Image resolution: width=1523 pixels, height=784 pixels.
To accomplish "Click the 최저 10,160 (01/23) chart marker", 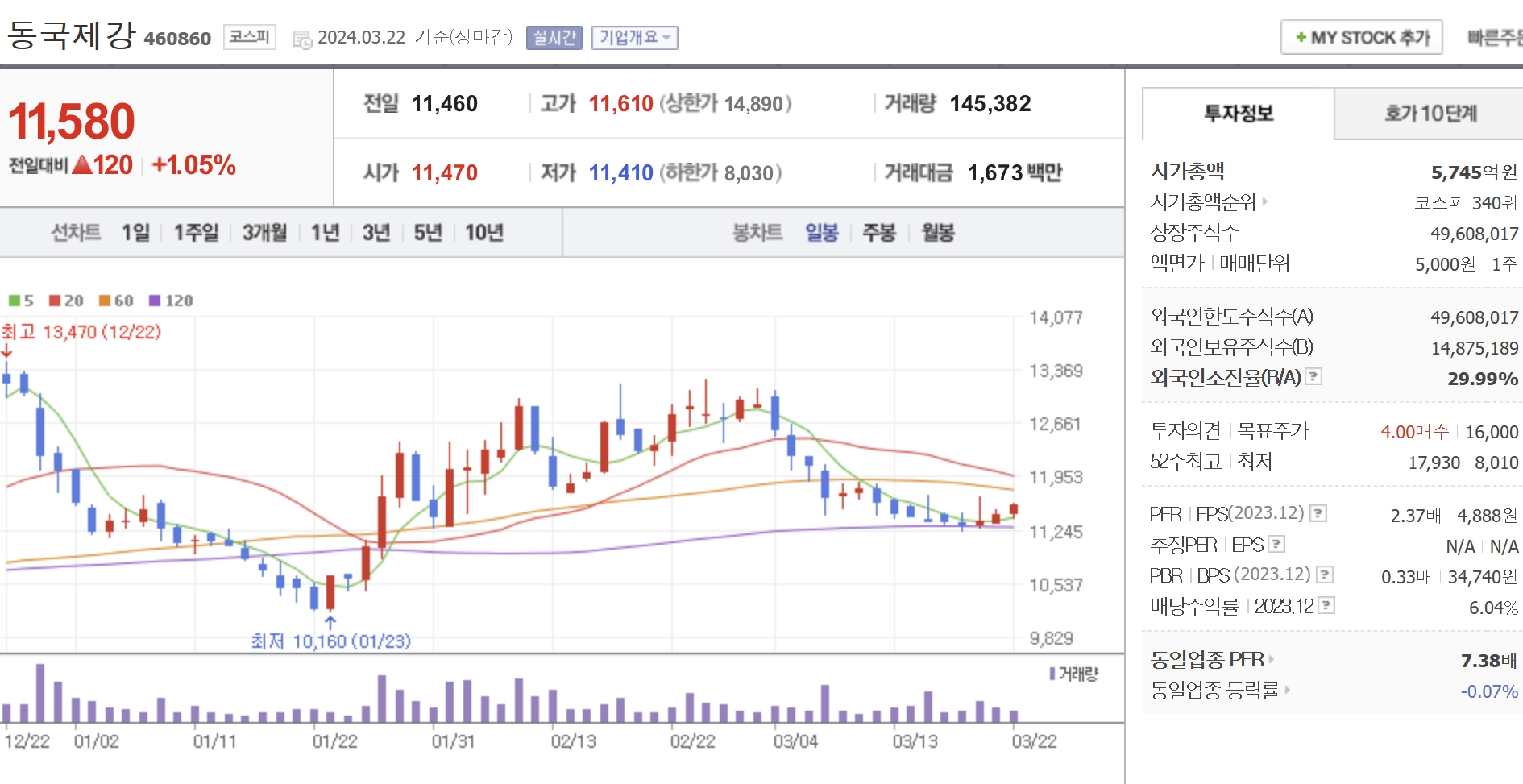I will click(x=331, y=641).
